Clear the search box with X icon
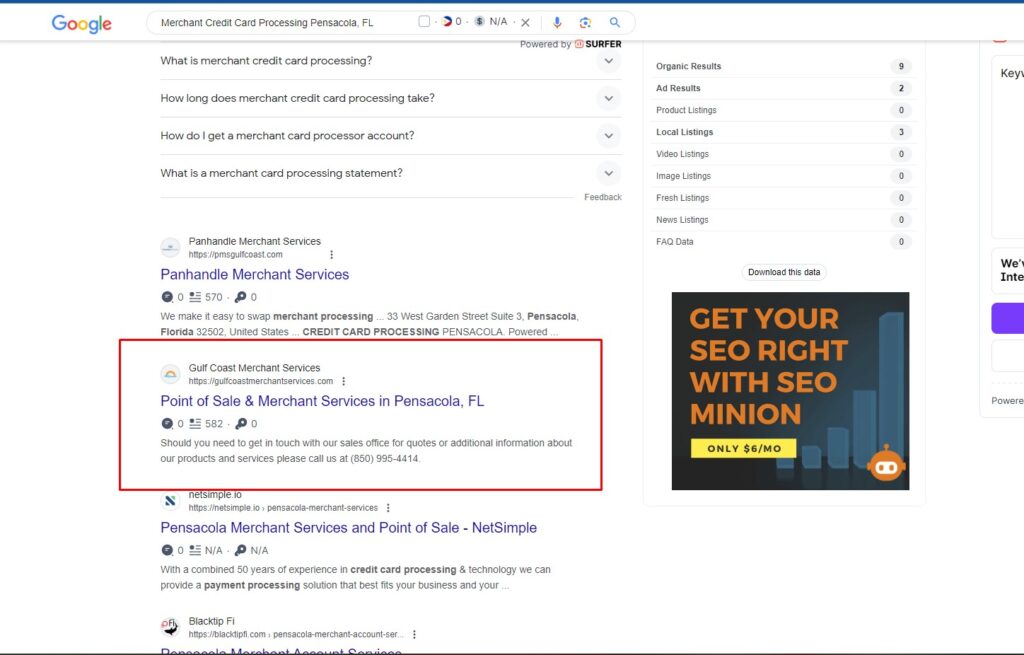 click(x=525, y=22)
